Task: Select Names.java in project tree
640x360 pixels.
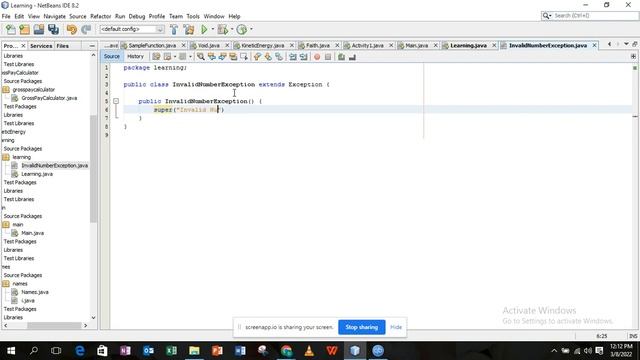Action: (x=35, y=292)
